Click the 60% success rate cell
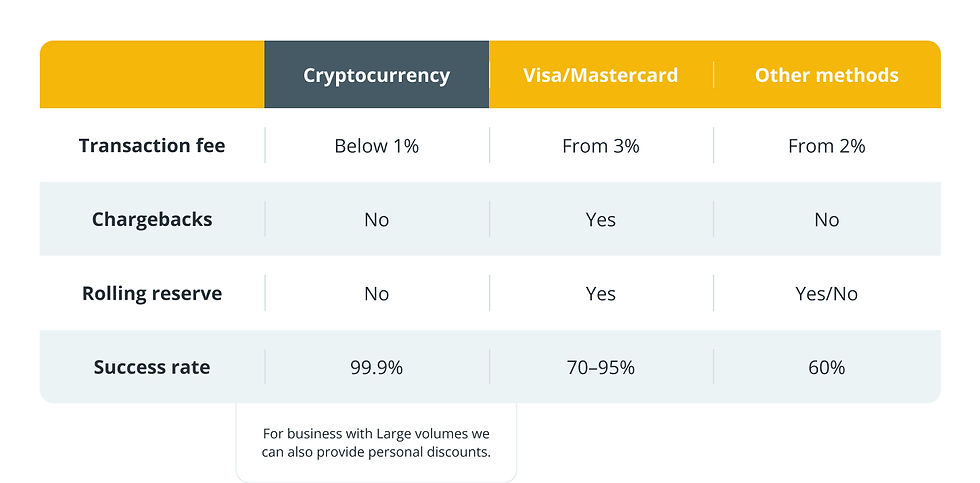Image resolution: width=980 pixels, height=483 pixels. 826,367
